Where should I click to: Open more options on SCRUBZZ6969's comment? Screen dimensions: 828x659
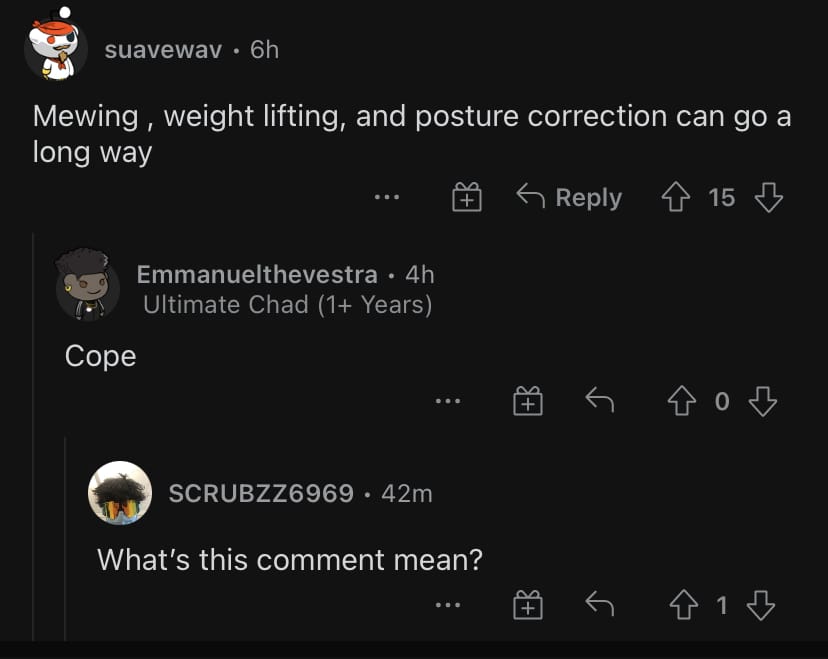(447, 605)
